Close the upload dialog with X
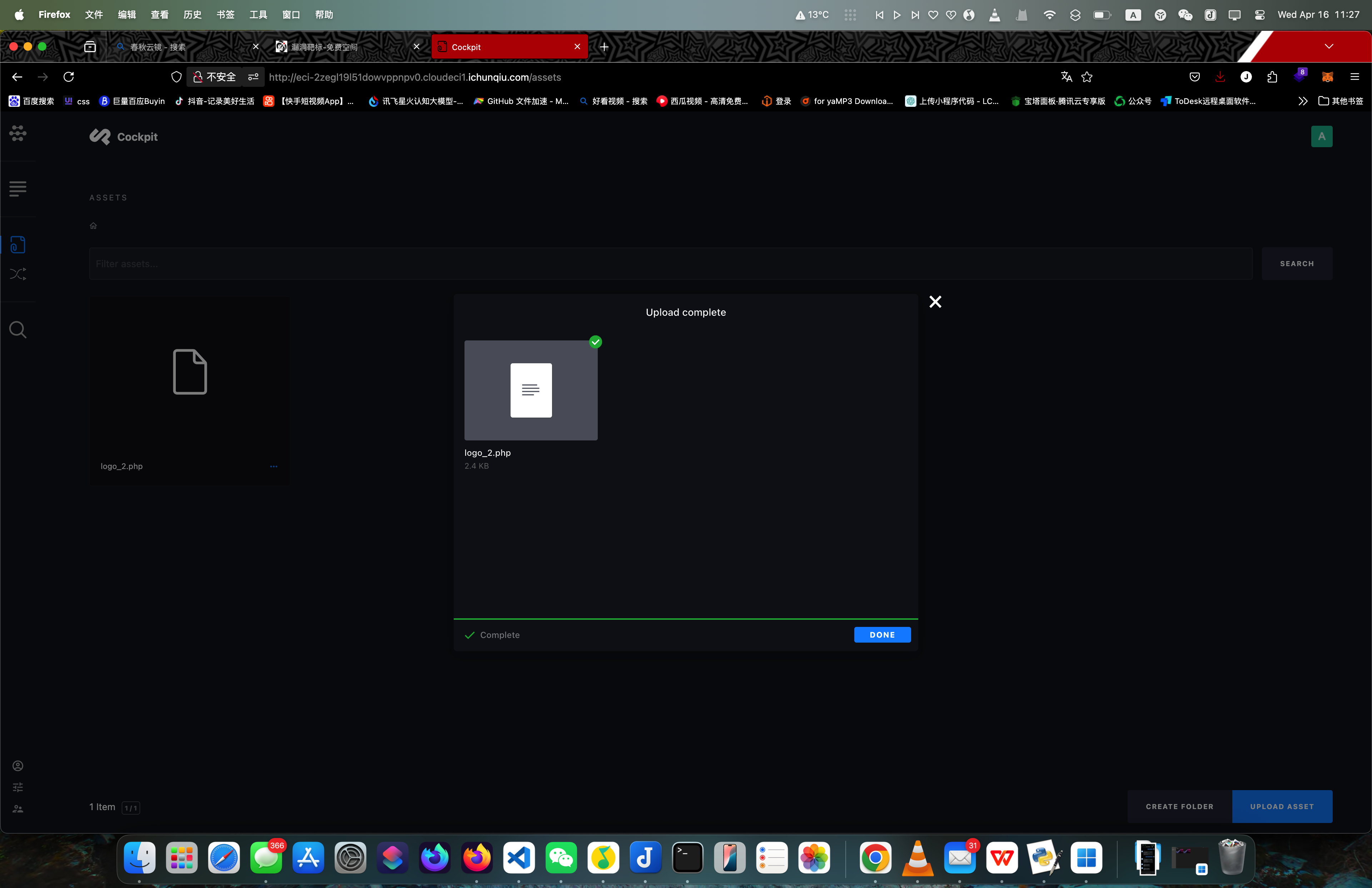 [x=935, y=302]
